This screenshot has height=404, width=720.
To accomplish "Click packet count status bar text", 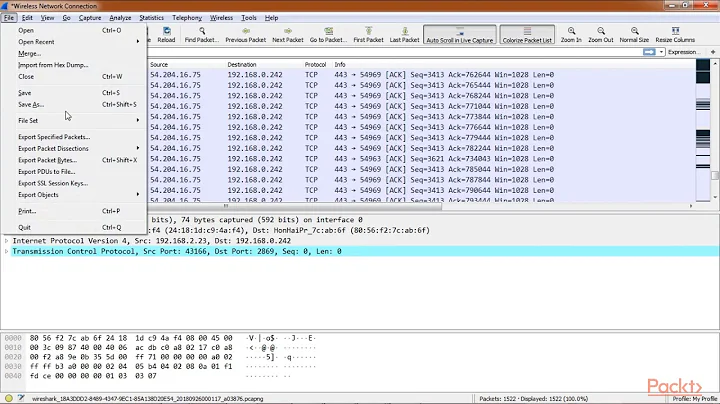I will pos(534,398).
